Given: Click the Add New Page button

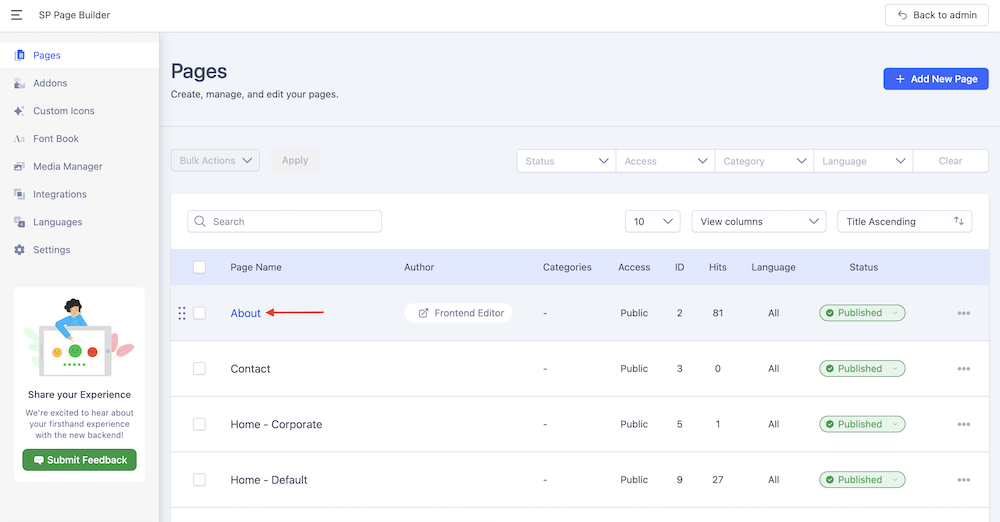Looking at the screenshot, I should click(x=935, y=79).
